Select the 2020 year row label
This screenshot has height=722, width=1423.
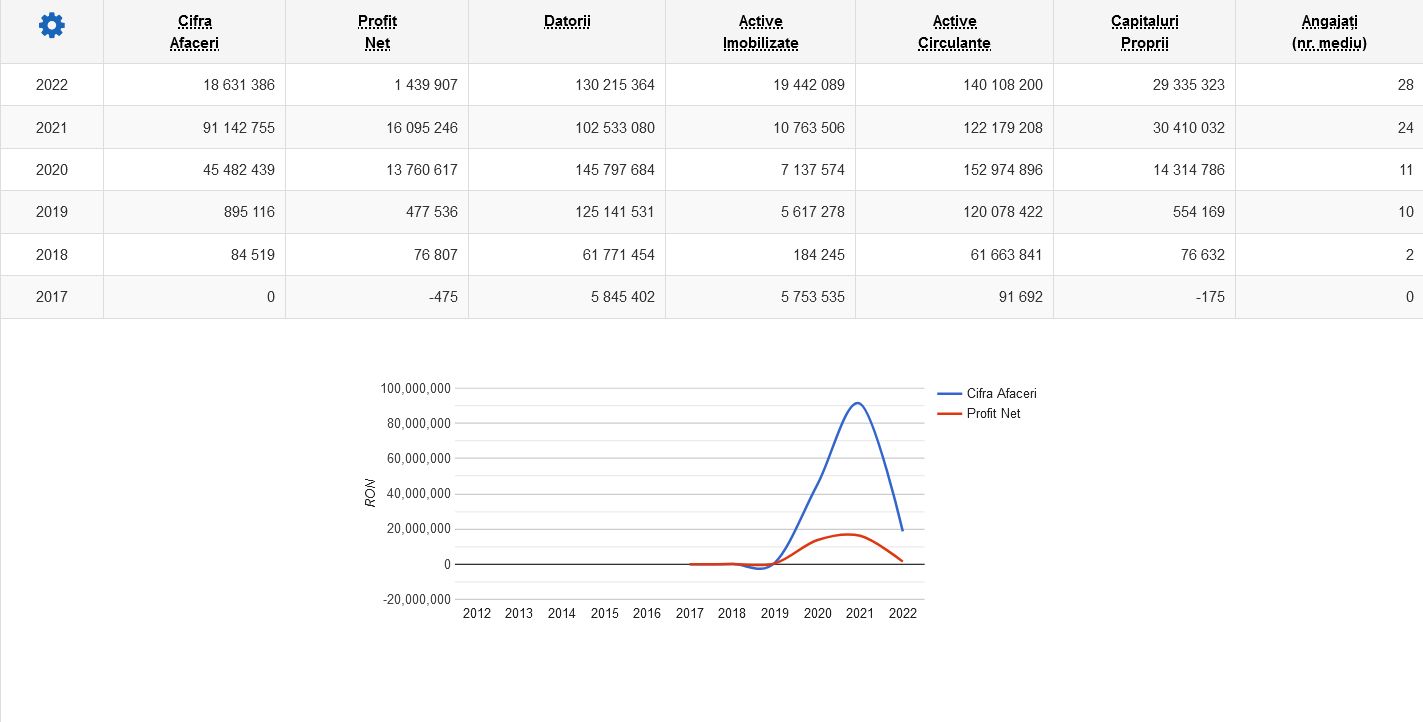tap(52, 170)
